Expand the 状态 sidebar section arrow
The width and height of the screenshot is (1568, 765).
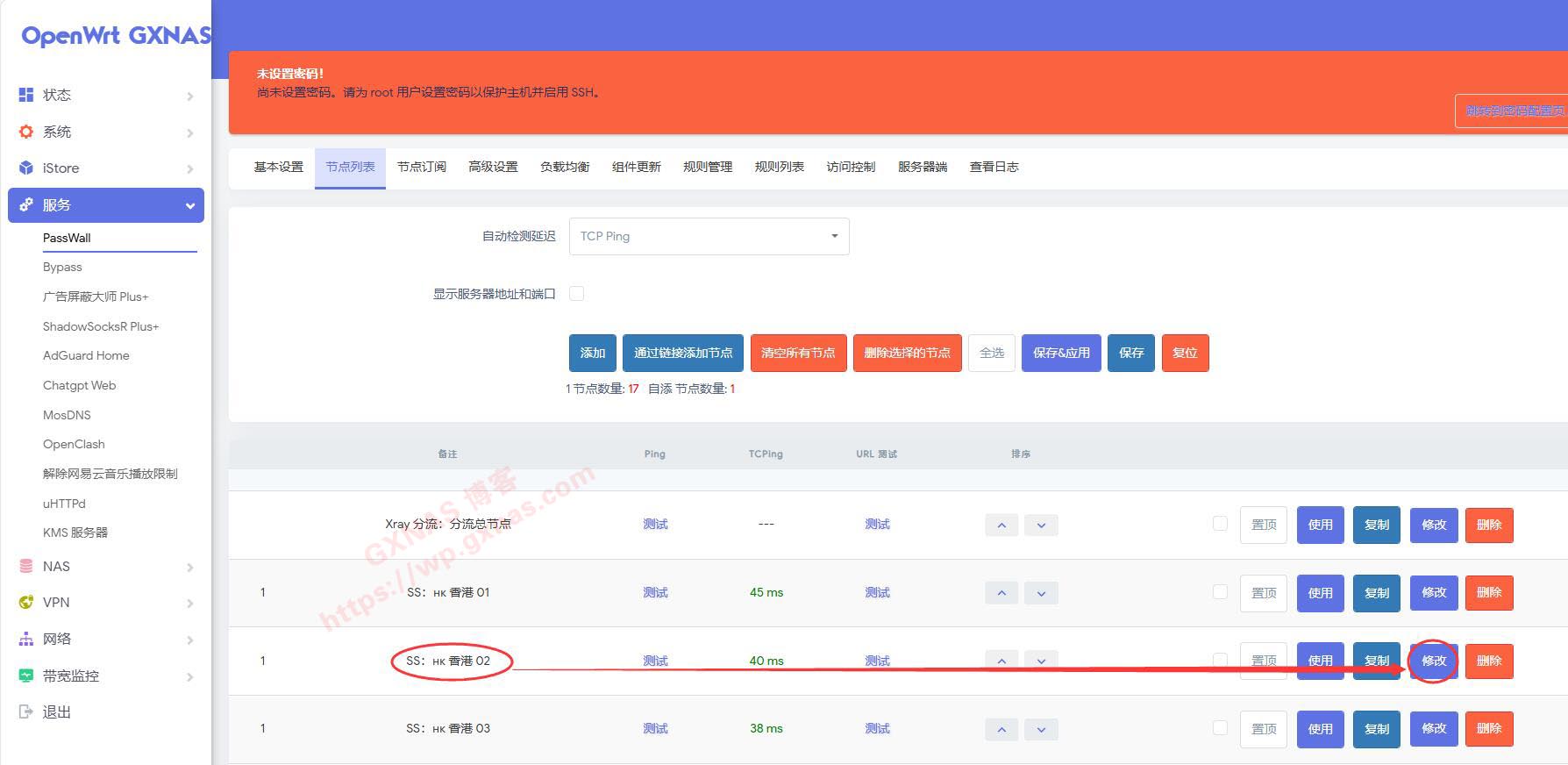(x=189, y=96)
